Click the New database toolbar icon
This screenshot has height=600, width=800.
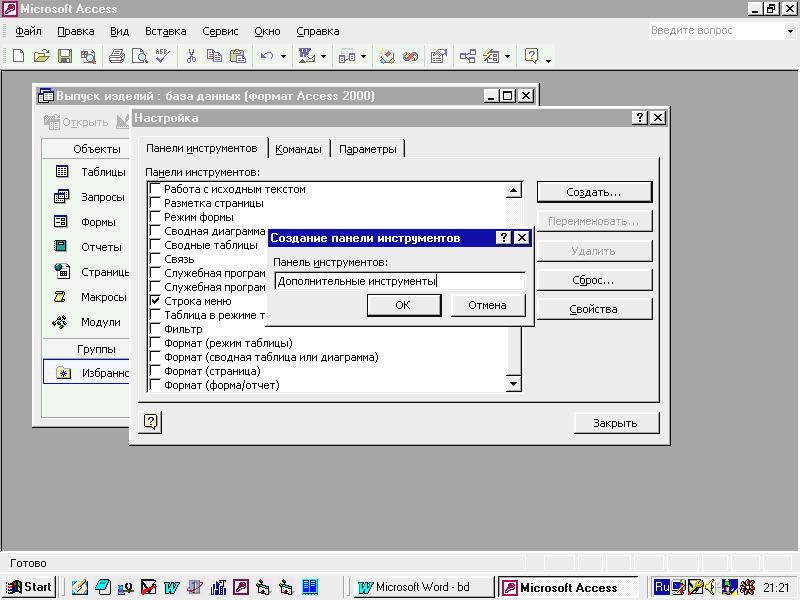click(18, 56)
